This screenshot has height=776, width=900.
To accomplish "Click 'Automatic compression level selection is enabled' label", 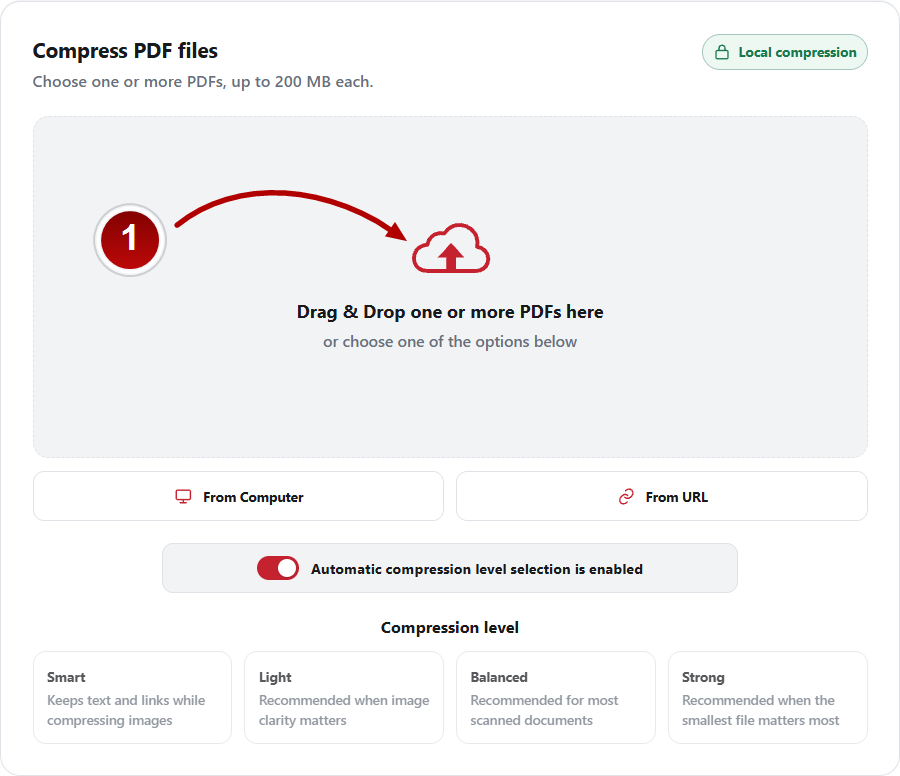I will 477,569.
